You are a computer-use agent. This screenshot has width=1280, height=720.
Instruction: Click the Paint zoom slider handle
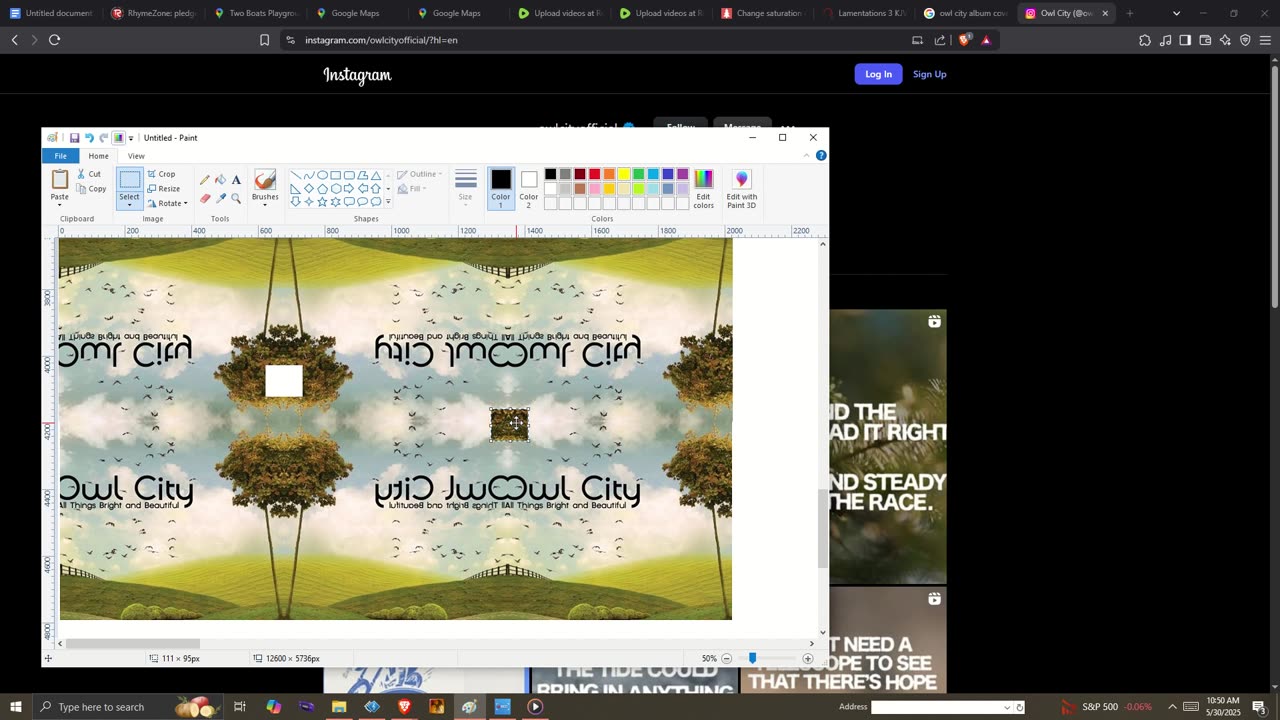(x=752, y=659)
